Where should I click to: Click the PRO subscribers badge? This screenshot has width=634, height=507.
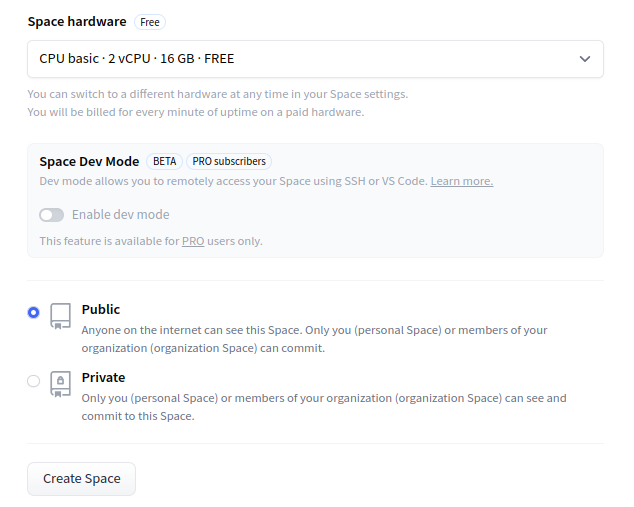tap(228, 162)
